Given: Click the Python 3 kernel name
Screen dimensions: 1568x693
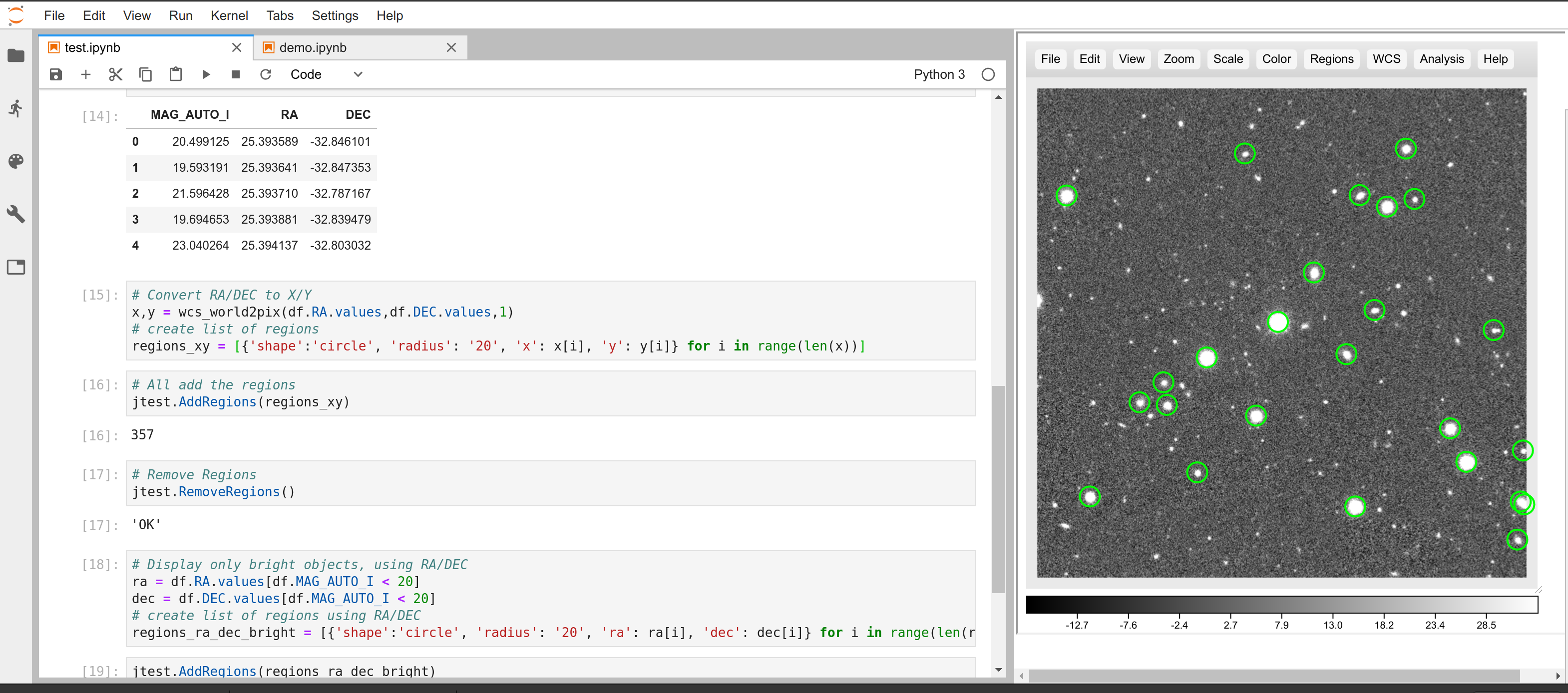Looking at the screenshot, I should click(939, 74).
